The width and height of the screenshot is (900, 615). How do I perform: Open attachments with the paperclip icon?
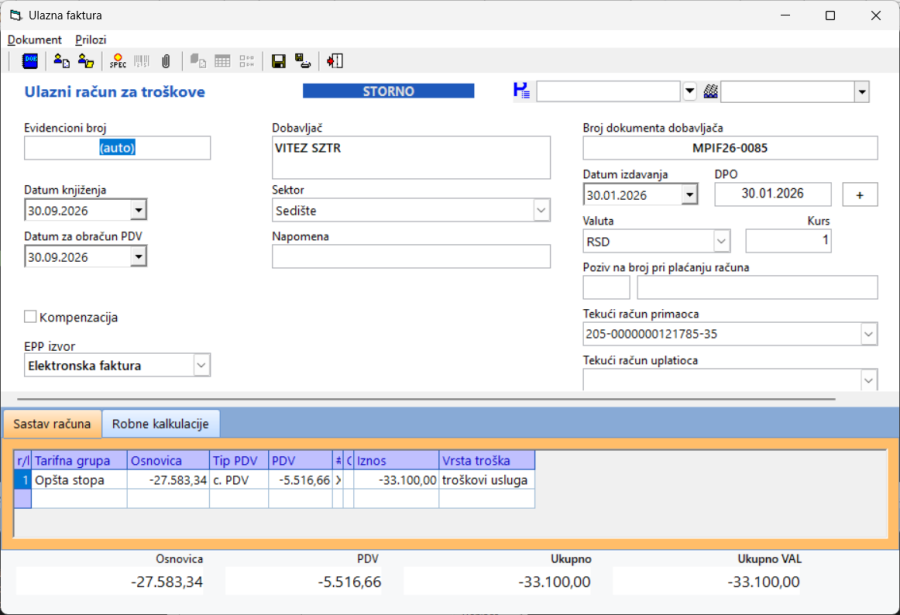(x=166, y=61)
